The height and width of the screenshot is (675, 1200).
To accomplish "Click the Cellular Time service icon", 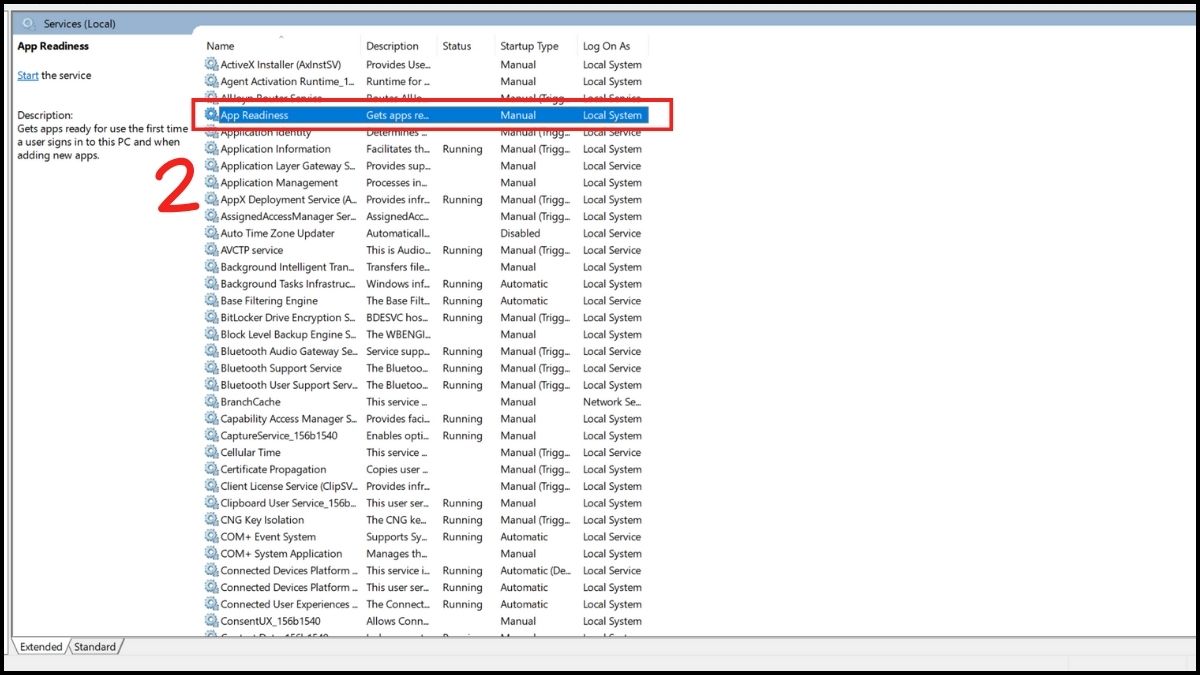I will point(210,452).
